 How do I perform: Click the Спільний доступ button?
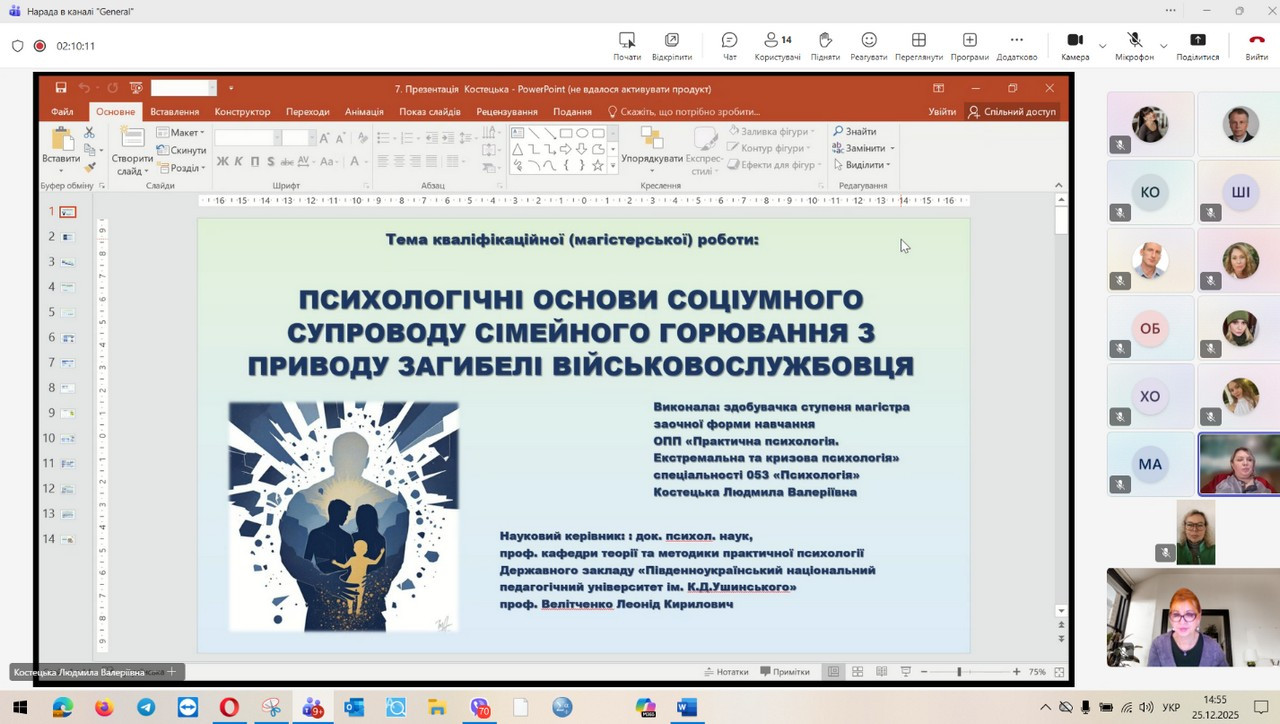(x=1011, y=112)
